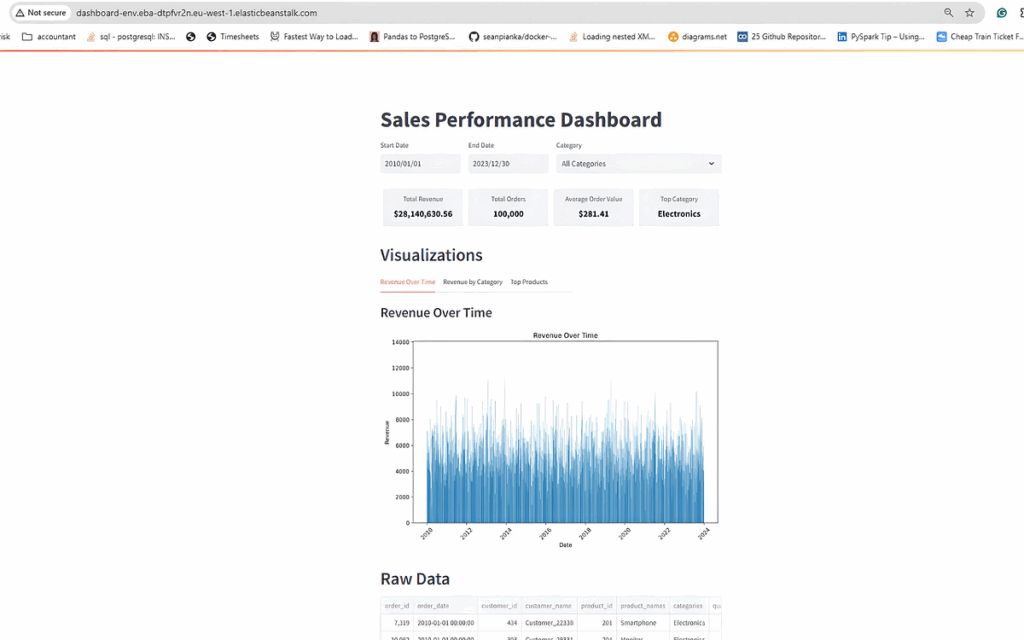The image size is (1024, 640).
Task: Open the Pandas to PostgreSQL bookmark
Action: coord(412,37)
